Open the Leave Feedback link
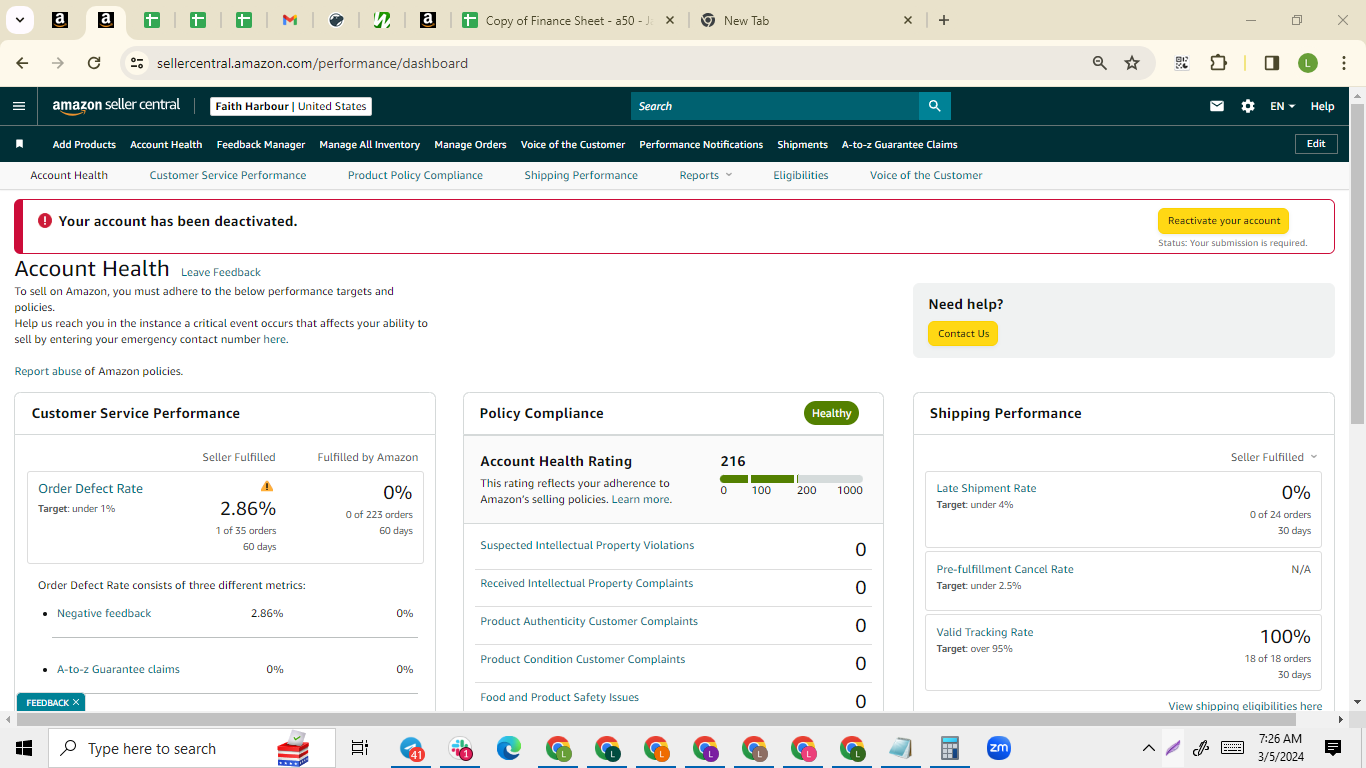 221,272
